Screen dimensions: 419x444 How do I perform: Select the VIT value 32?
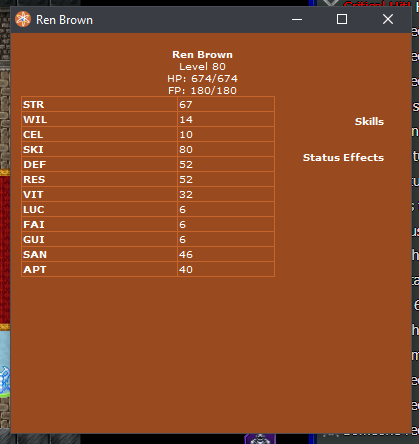[x=186, y=195]
